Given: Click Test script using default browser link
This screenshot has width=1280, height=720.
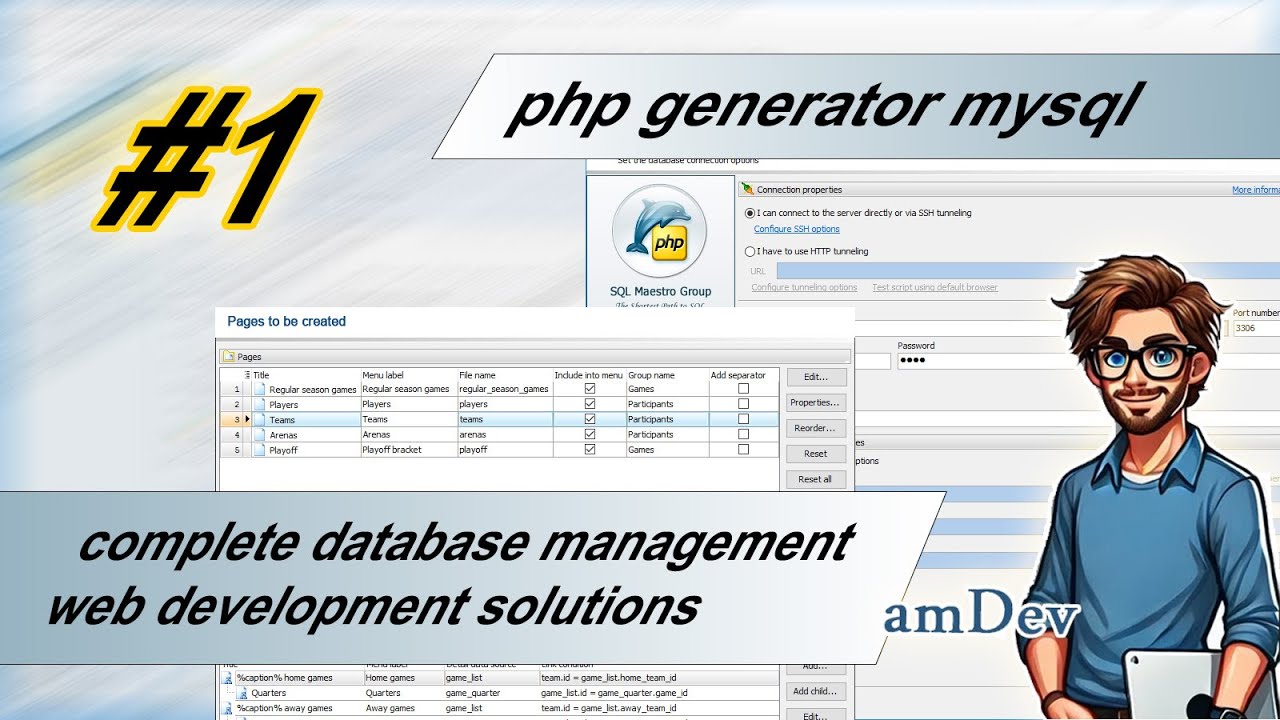Looking at the screenshot, I should tap(934, 287).
